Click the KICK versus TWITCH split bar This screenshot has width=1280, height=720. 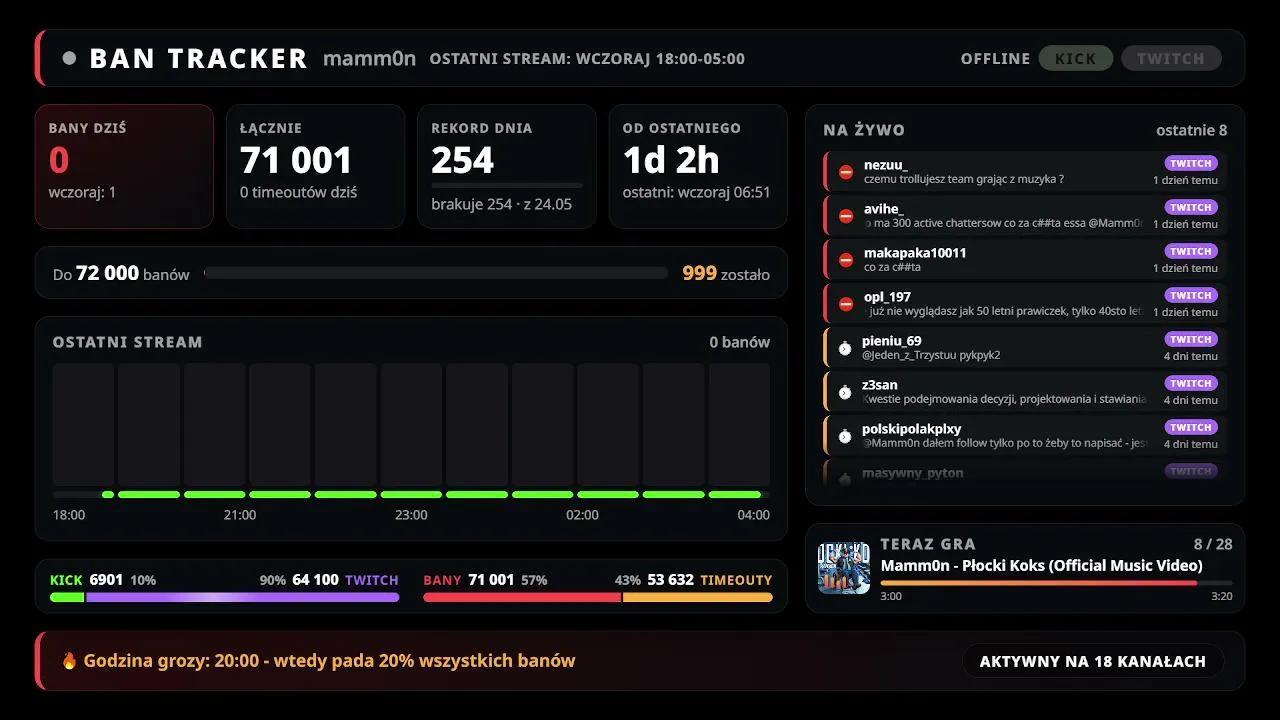coord(225,597)
